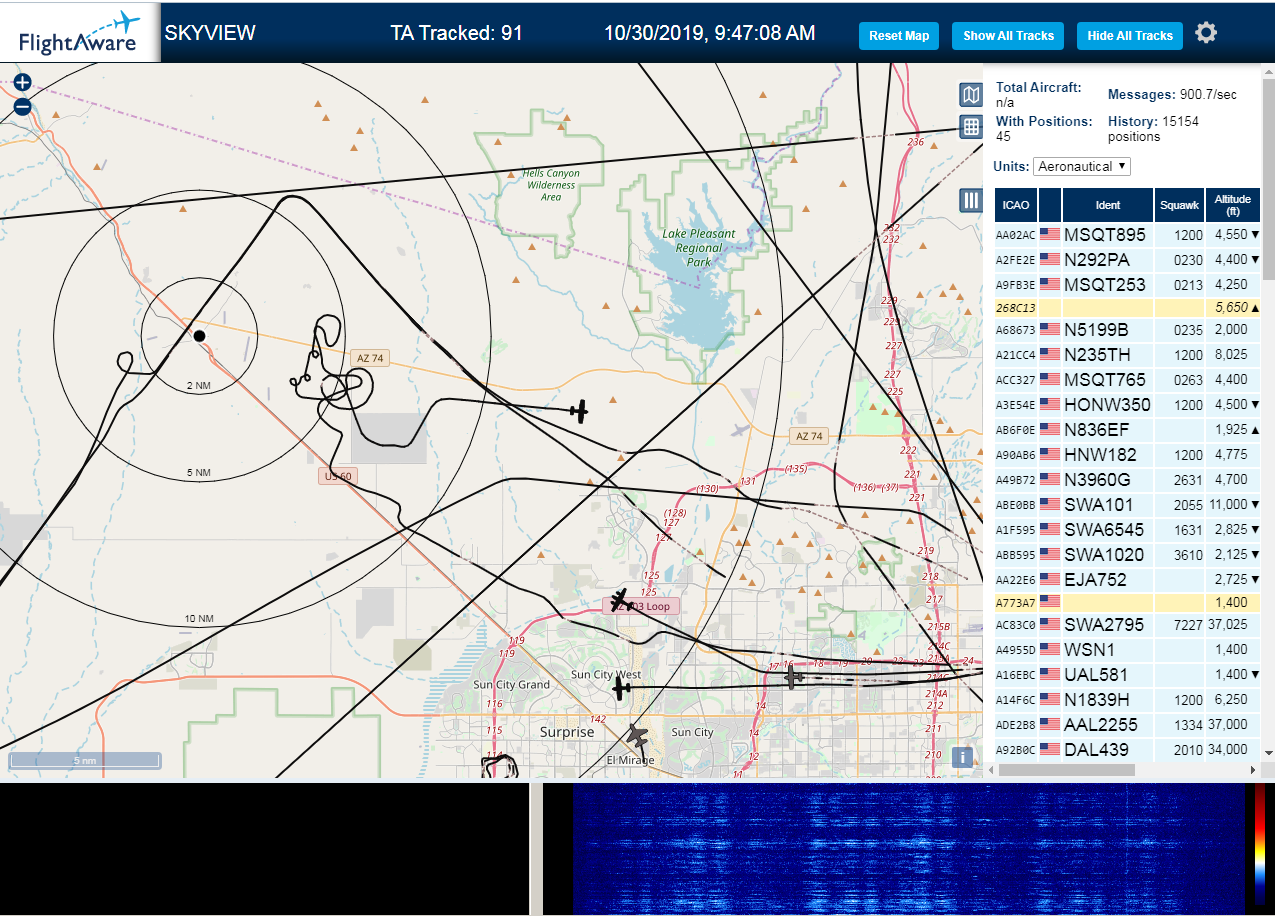Image resolution: width=1275 pixels, height=917 pixels.
Task: Click the 5 nm map scale bar
Action: click(85, 761)
